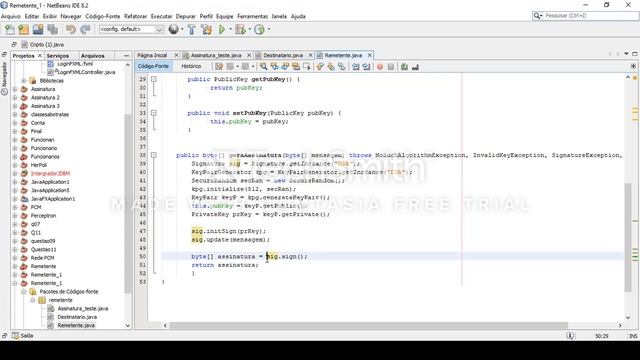Shift line left icon in editor toolbar
Viewport: 640px width, 360px height.
point(356,67)
